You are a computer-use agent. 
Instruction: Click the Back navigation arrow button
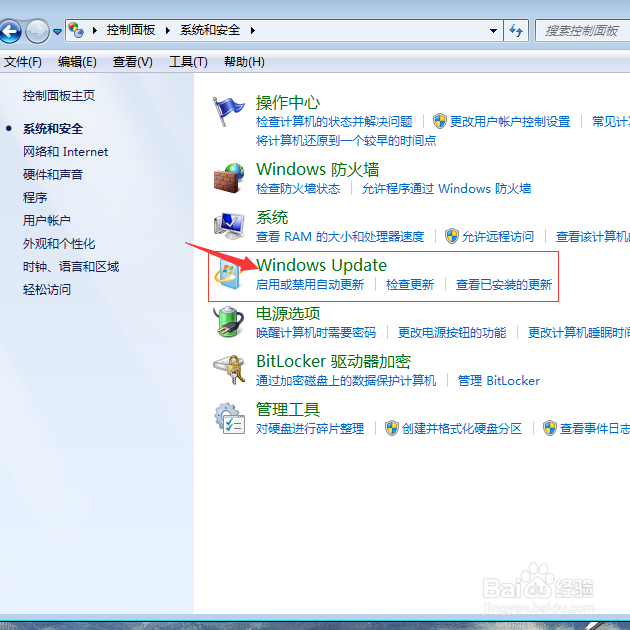(x=10, y=31)
